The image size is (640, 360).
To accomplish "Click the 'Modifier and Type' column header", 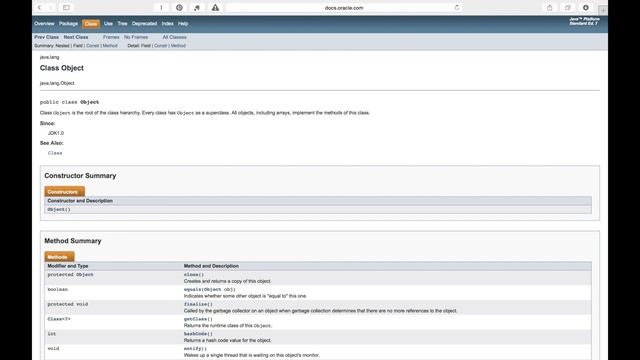I will pos(68,266).
